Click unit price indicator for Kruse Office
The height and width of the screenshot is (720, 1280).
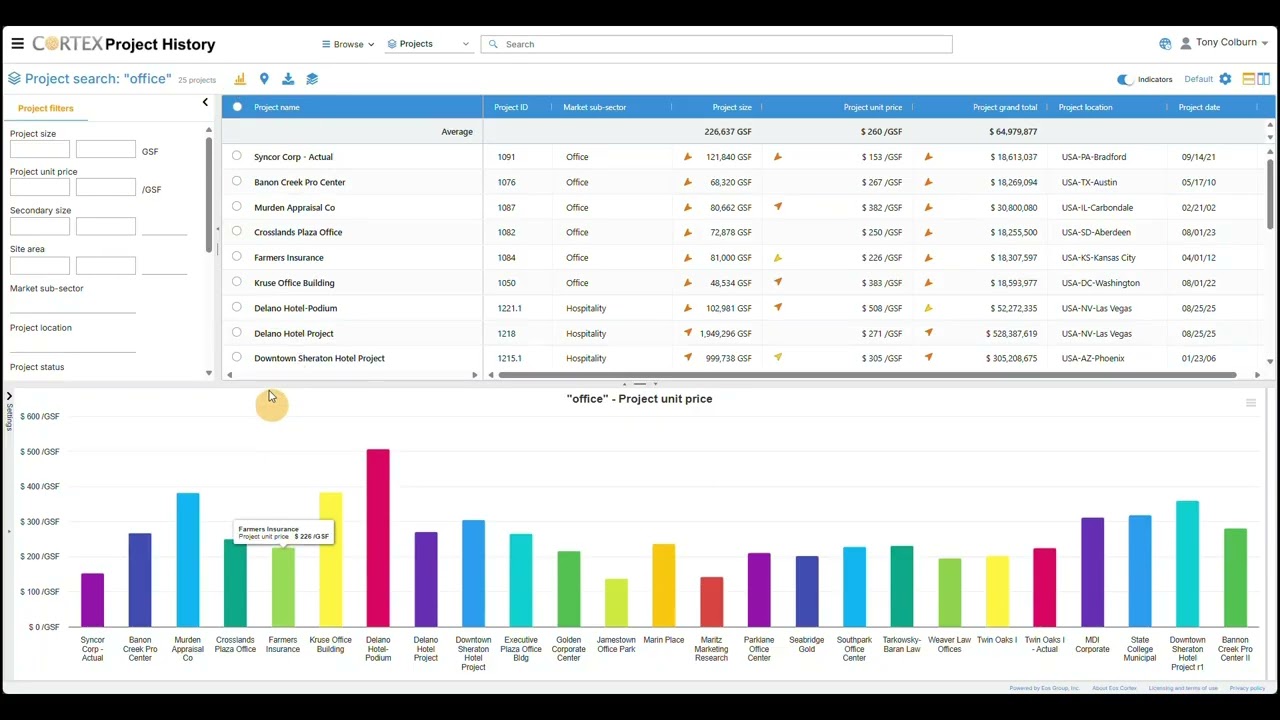(x=778, y=283)
